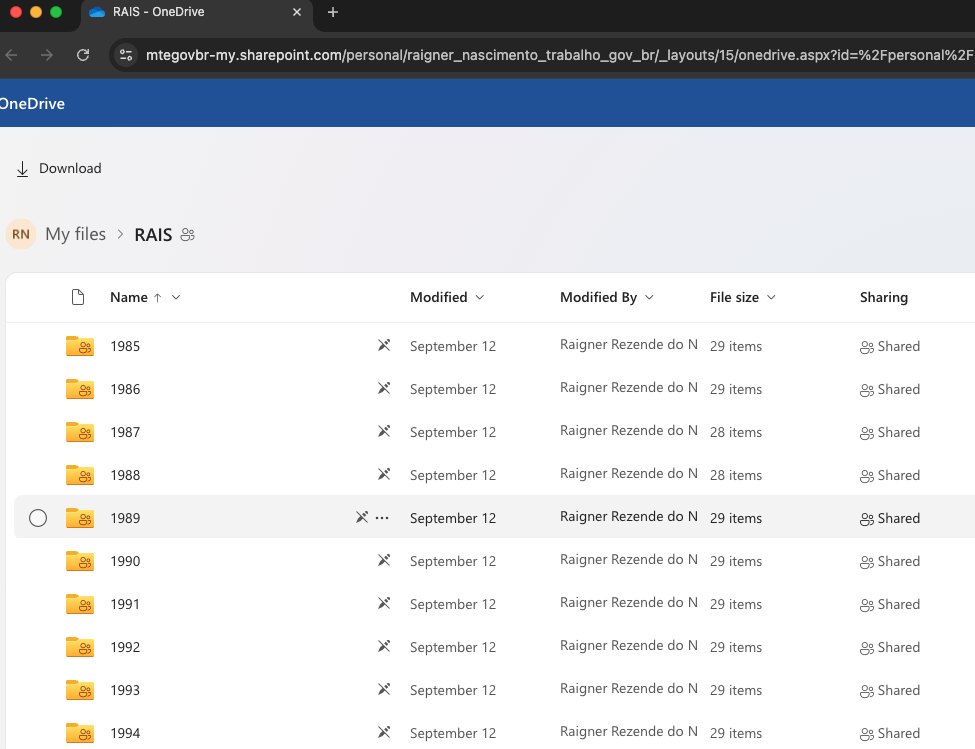Expand the Name column dropdown chevron
This screenshot has height=749, width=975.
(177, 298)
